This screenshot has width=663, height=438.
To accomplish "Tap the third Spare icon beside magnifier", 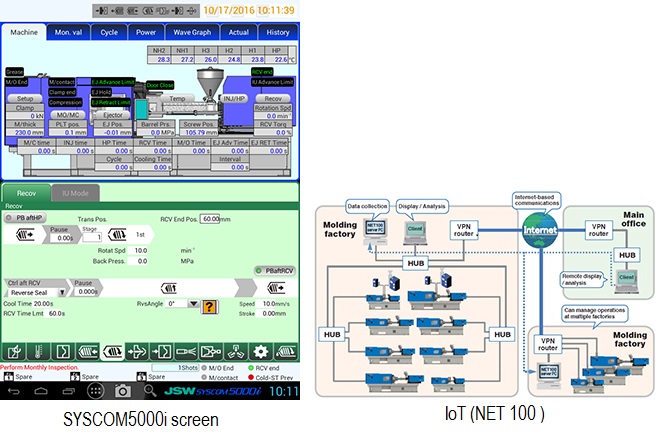I will [x=142, y=377].
